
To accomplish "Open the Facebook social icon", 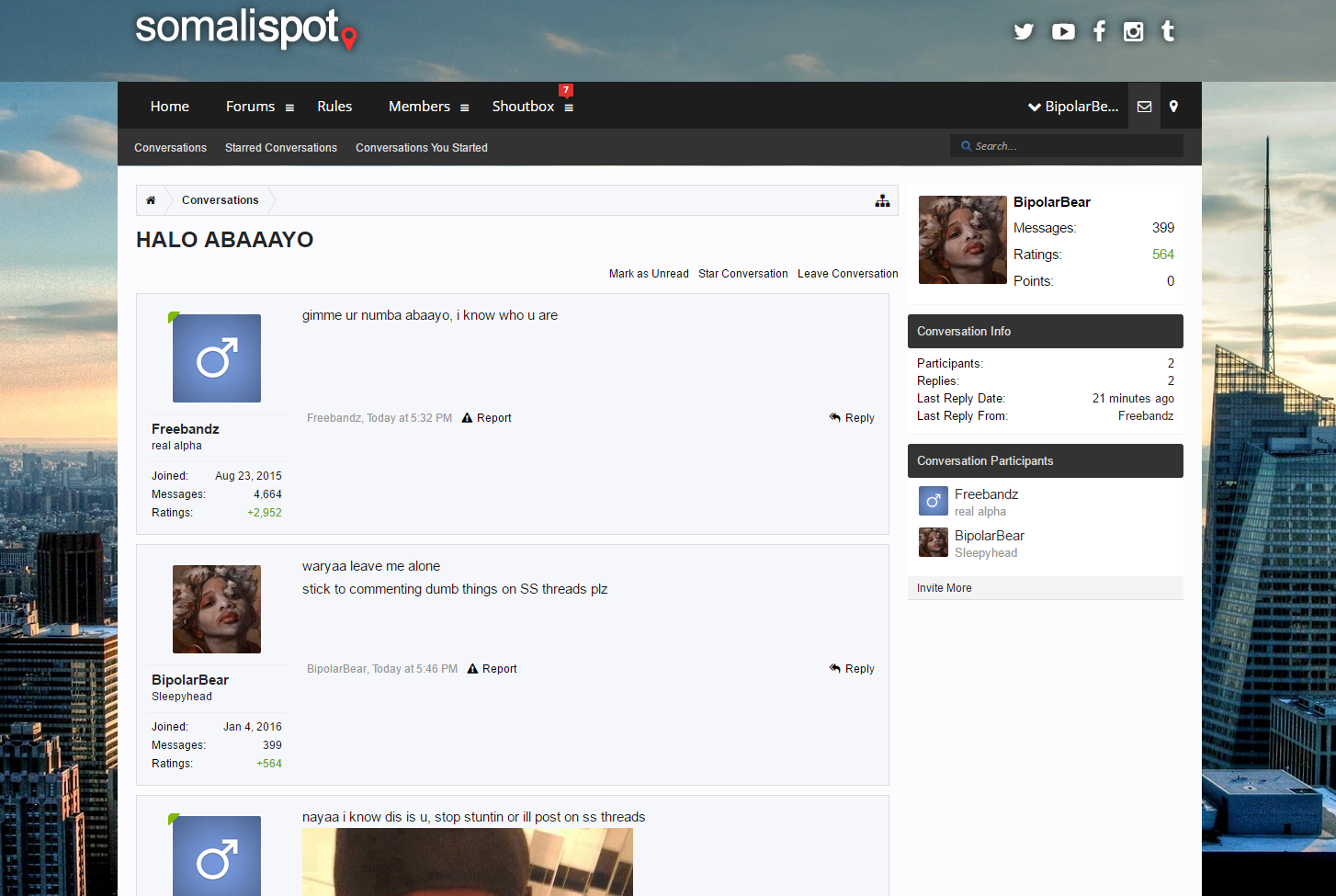I will click(1099, 31).
